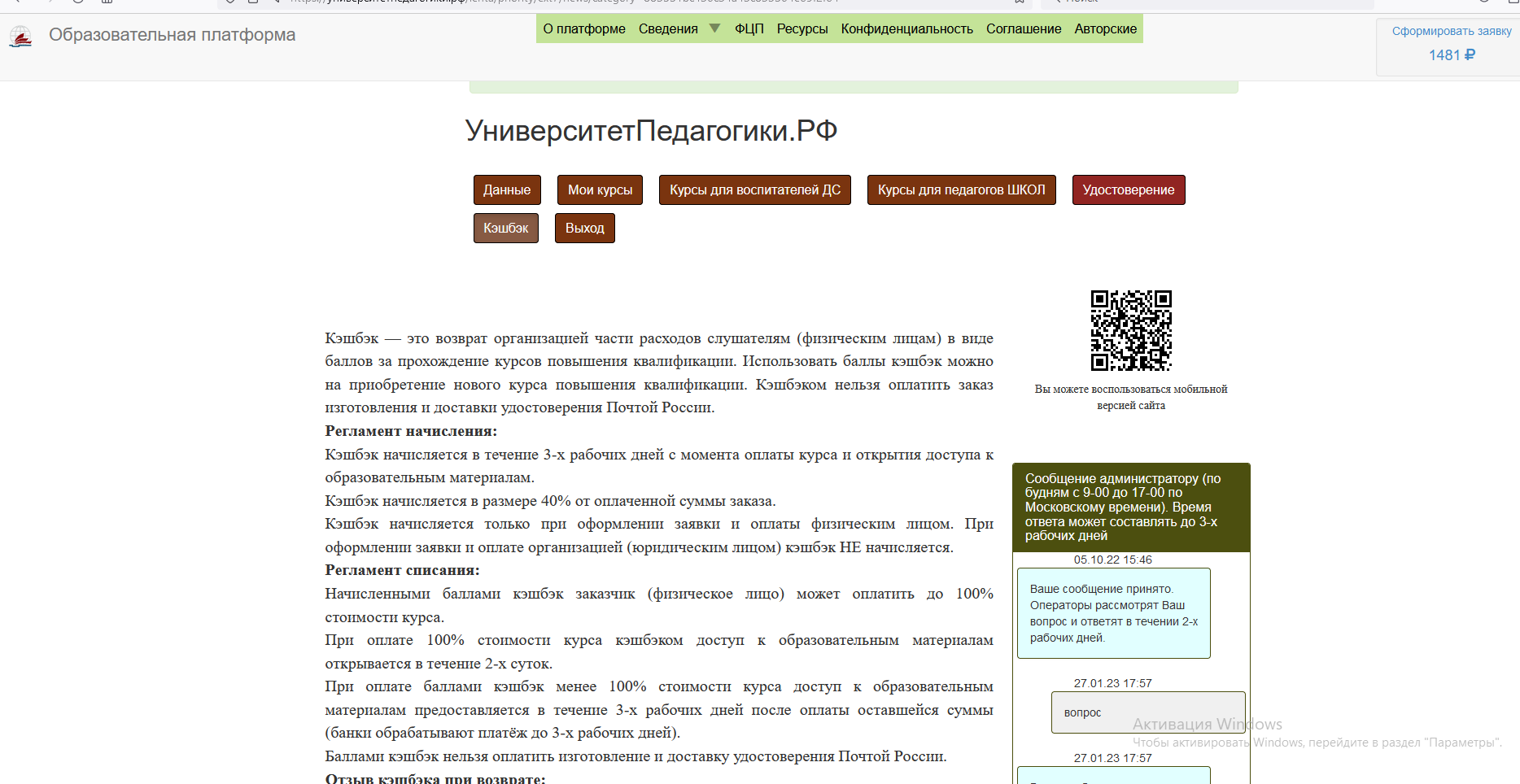Open the Соглашение menu item

[x=1023, y=28]
